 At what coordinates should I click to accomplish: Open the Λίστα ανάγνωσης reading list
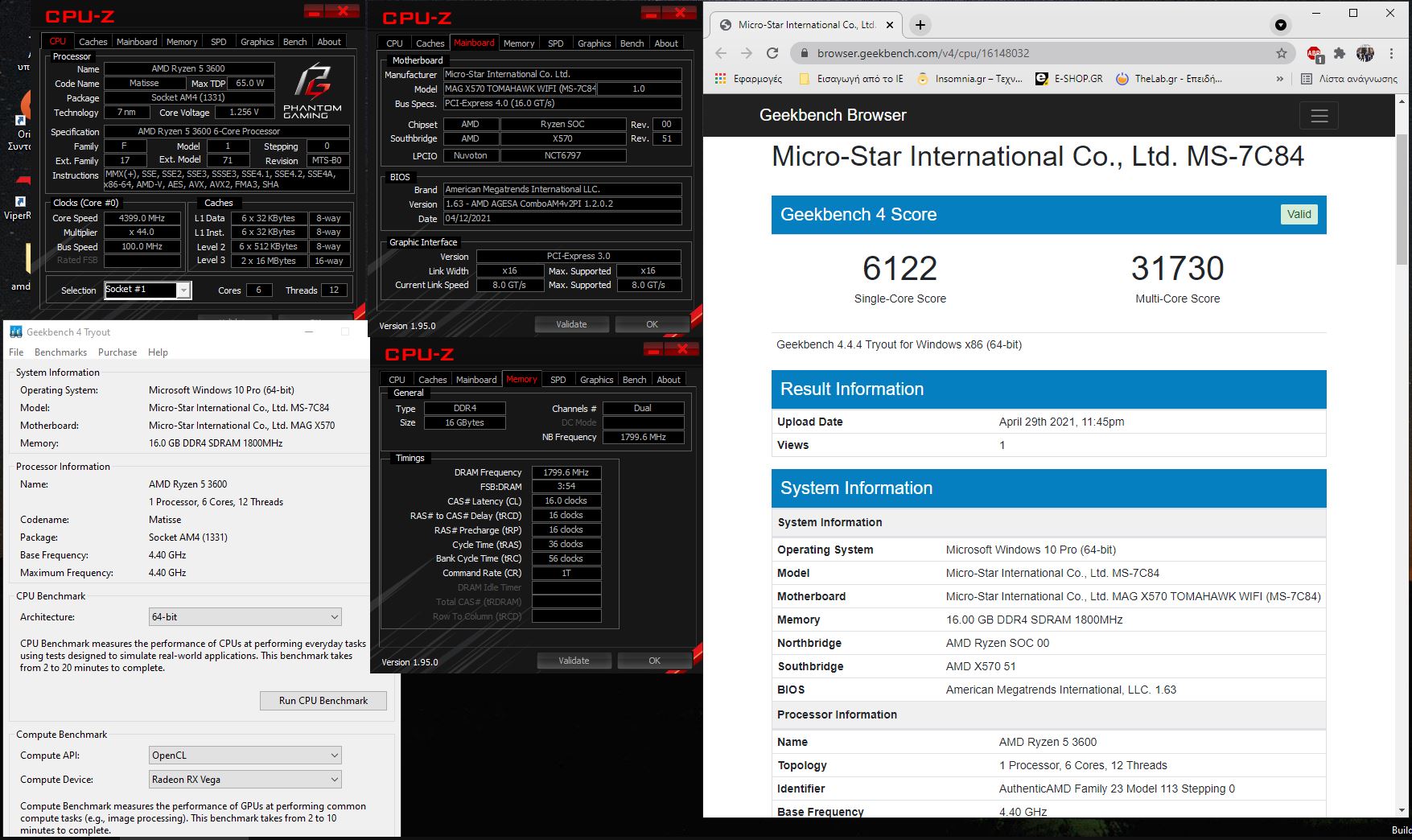1349,79
